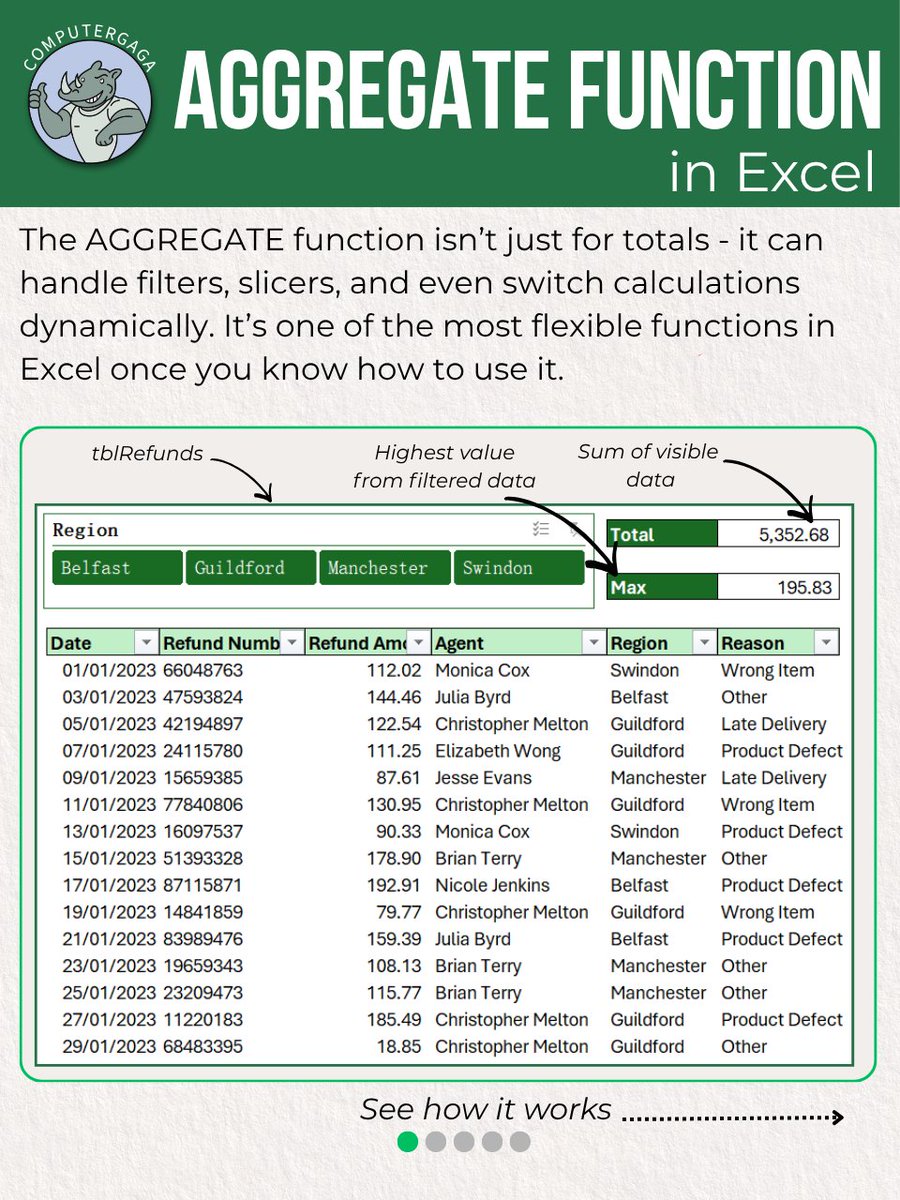
Task: Select the Nicole Jenkins agent cell
Action: (x=492, y=886)
